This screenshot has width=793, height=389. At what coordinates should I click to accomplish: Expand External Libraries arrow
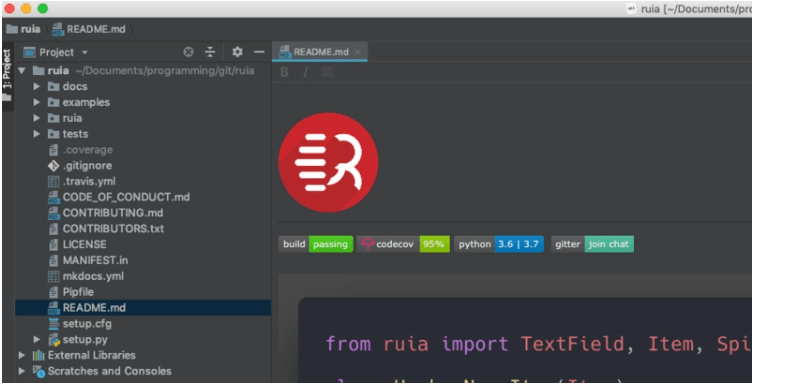tap(21, 355)
